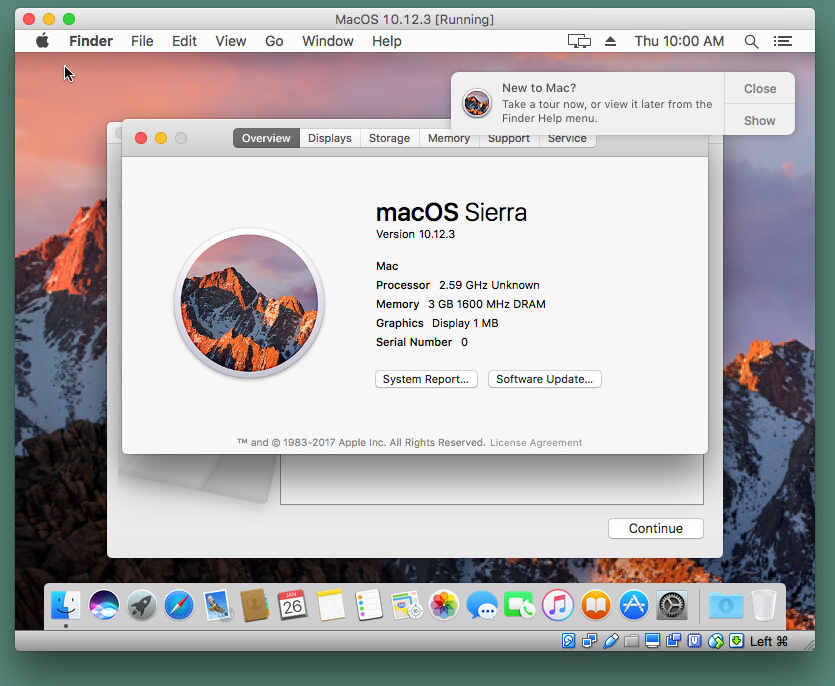
Task: Click the New to Mac notification body
Action: tap(587, 103)
